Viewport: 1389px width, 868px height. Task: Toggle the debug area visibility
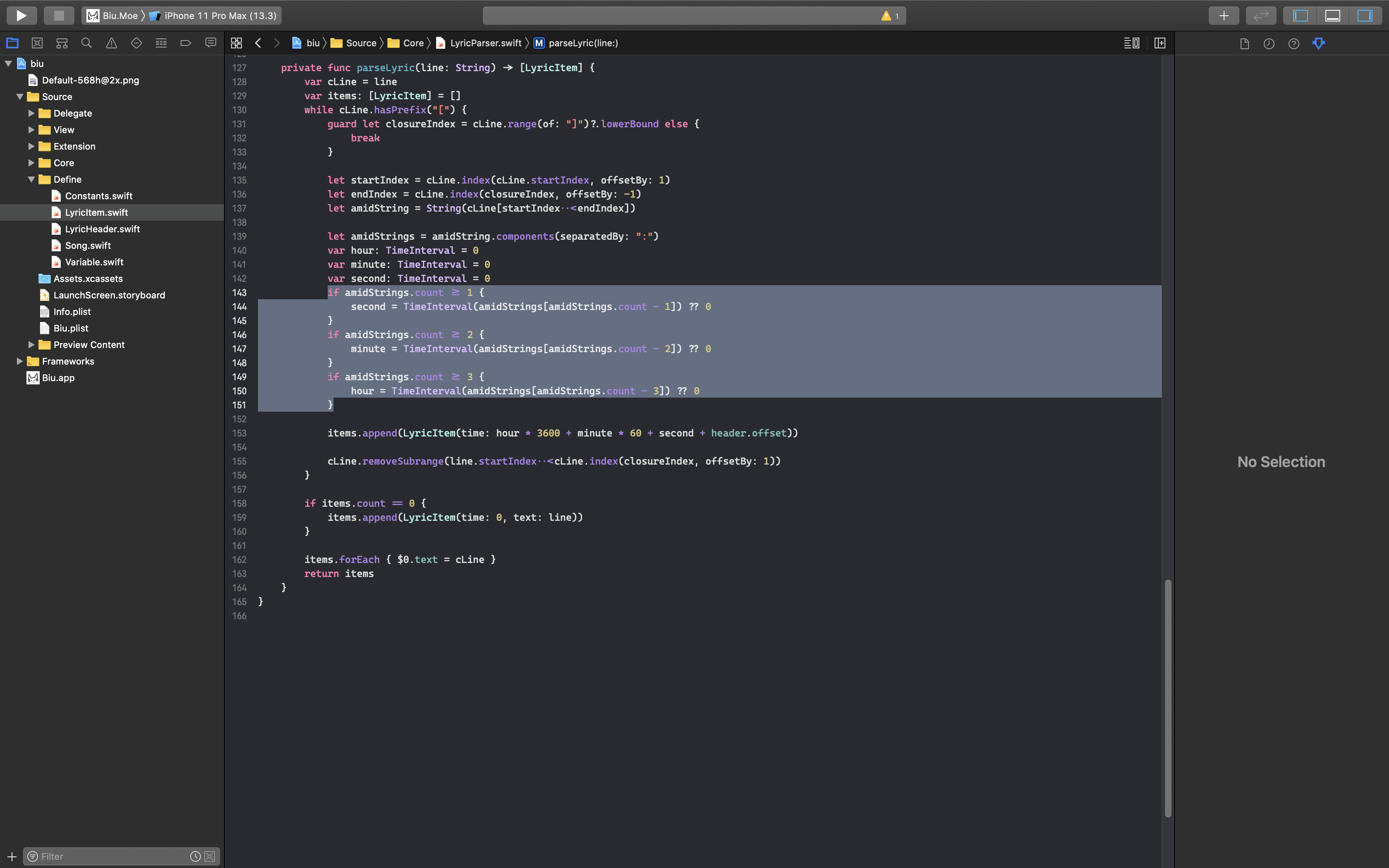click(x=1332, y=16)
